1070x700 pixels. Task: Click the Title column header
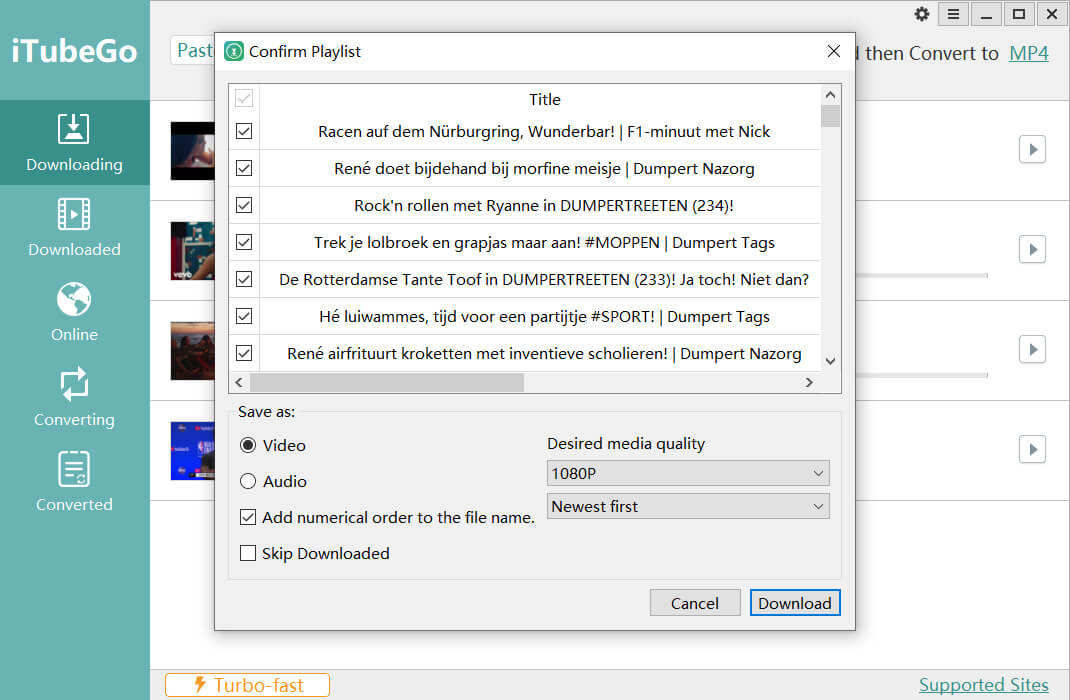tap(545, 100)
